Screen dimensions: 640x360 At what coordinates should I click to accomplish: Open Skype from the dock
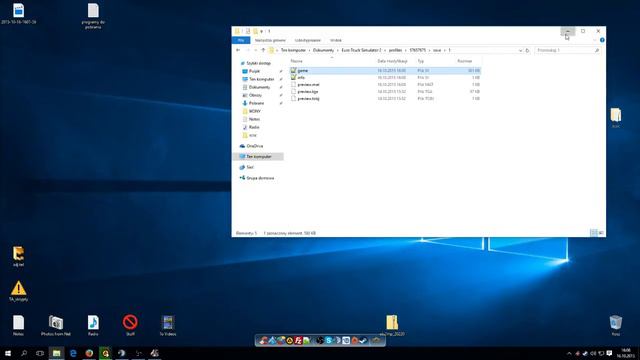click(329, 340)
